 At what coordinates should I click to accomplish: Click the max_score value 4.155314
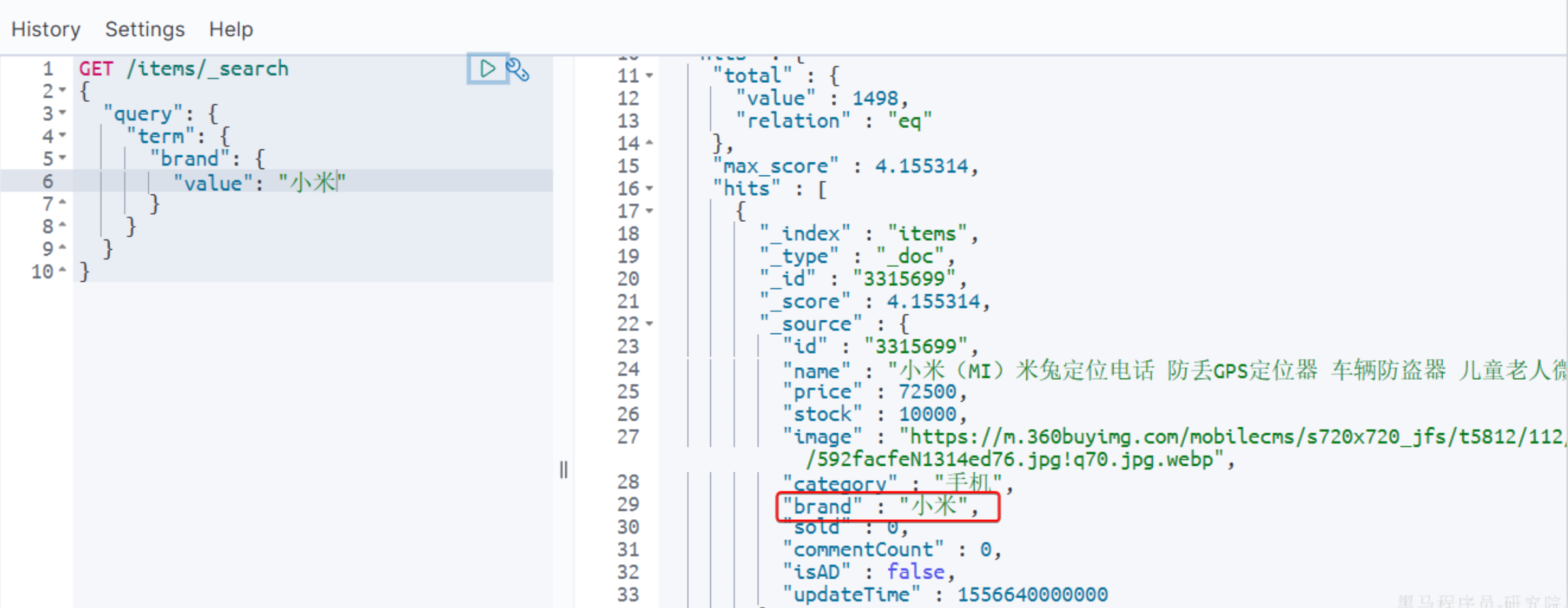coord(922,166)
